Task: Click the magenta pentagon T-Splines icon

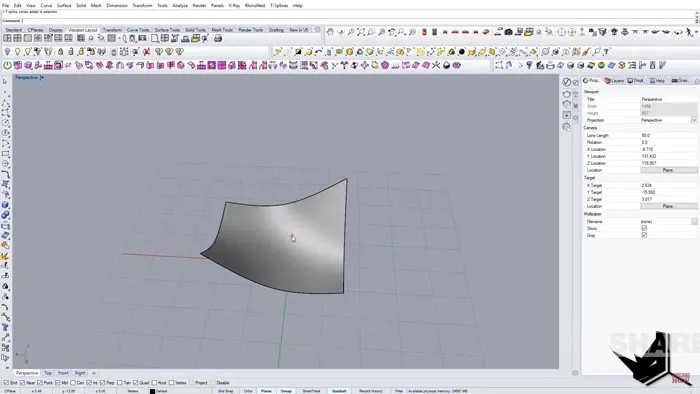Action: [x=385, y=65]
